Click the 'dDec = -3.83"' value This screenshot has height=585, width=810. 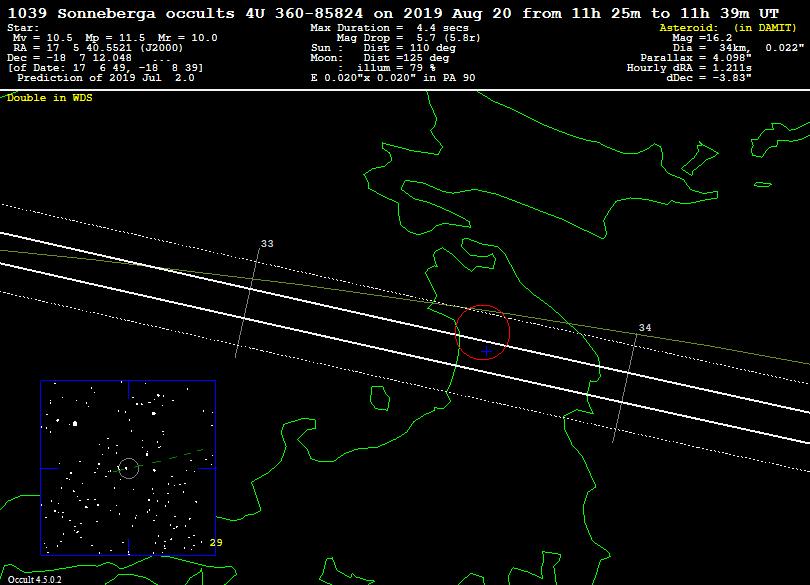(709, 78)
